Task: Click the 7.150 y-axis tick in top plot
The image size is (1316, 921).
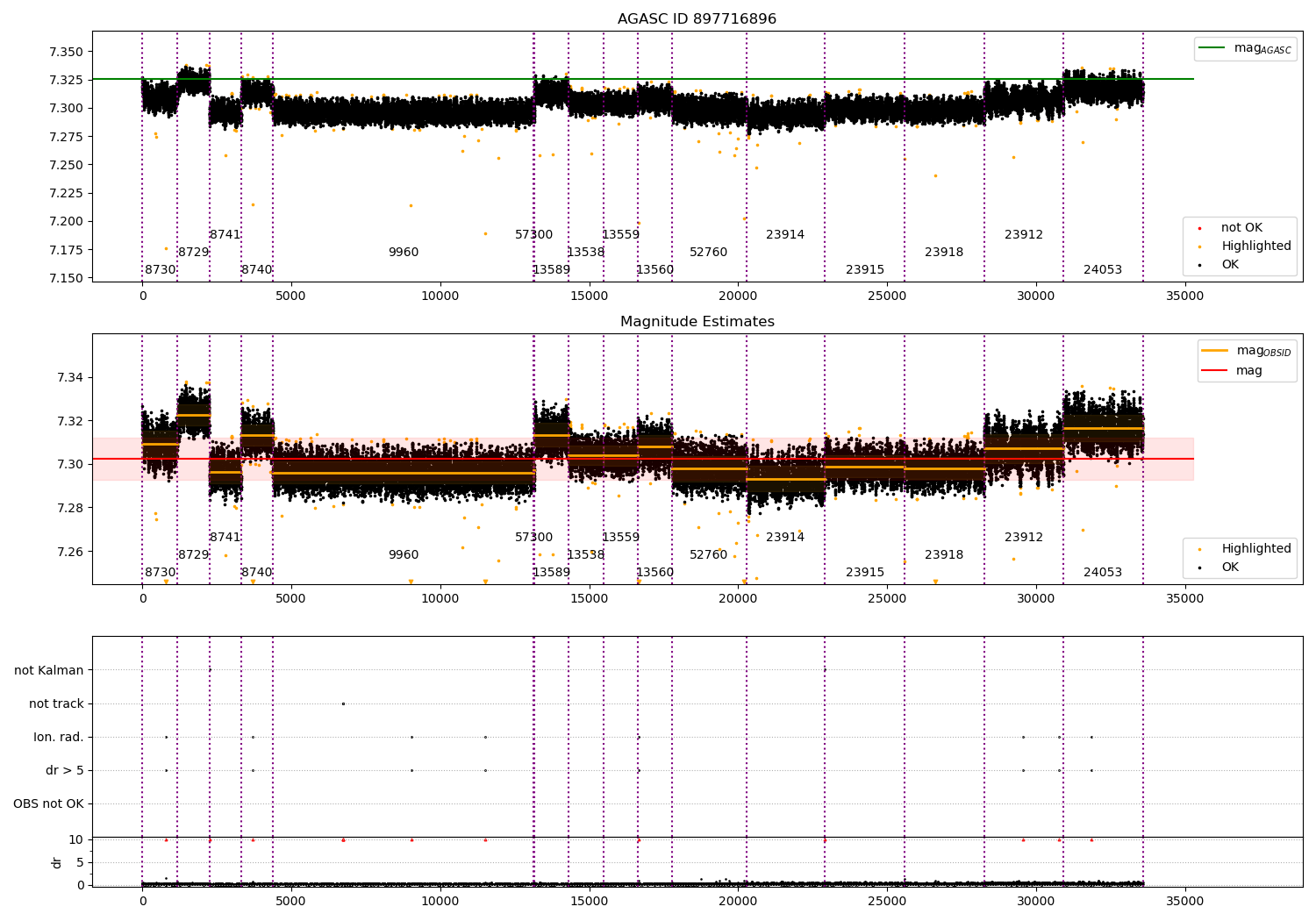Action: pyautogui.click(x=66, y=278)
